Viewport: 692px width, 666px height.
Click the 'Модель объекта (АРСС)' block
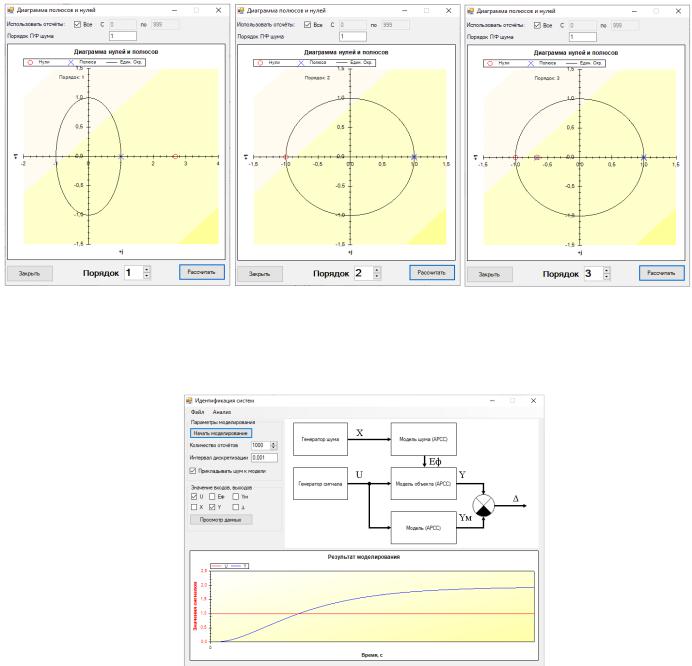pos(423,484)
